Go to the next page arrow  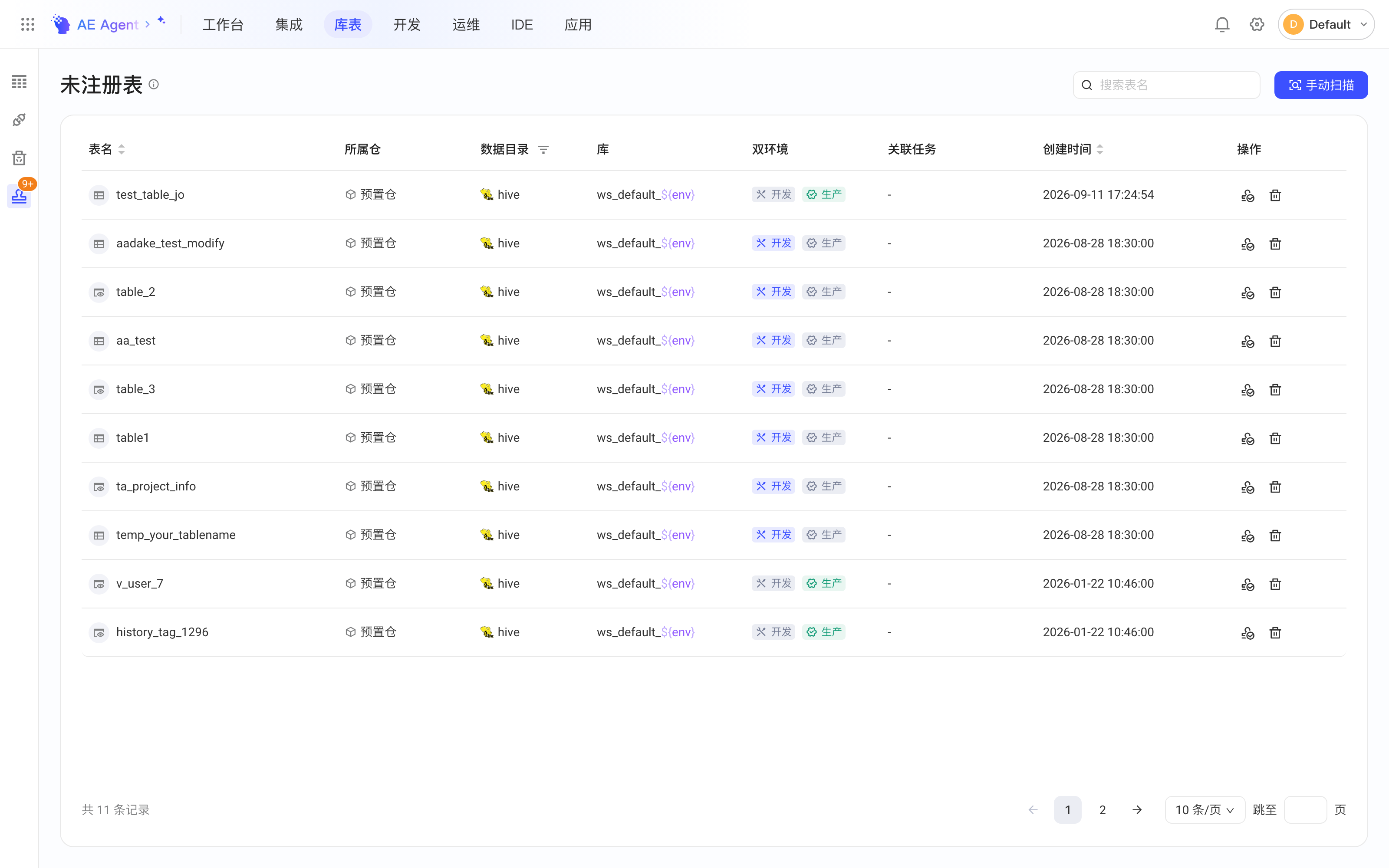click(1137, 809)
